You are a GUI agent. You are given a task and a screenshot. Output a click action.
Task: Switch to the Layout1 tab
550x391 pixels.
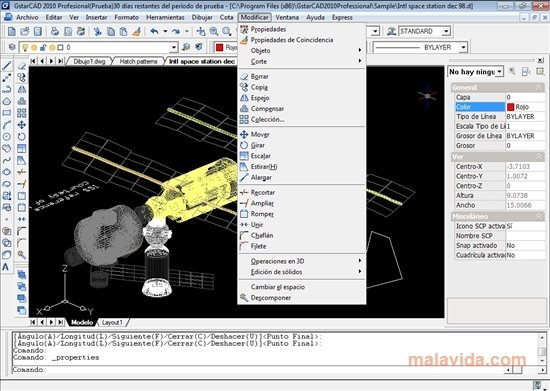(112, 322)
